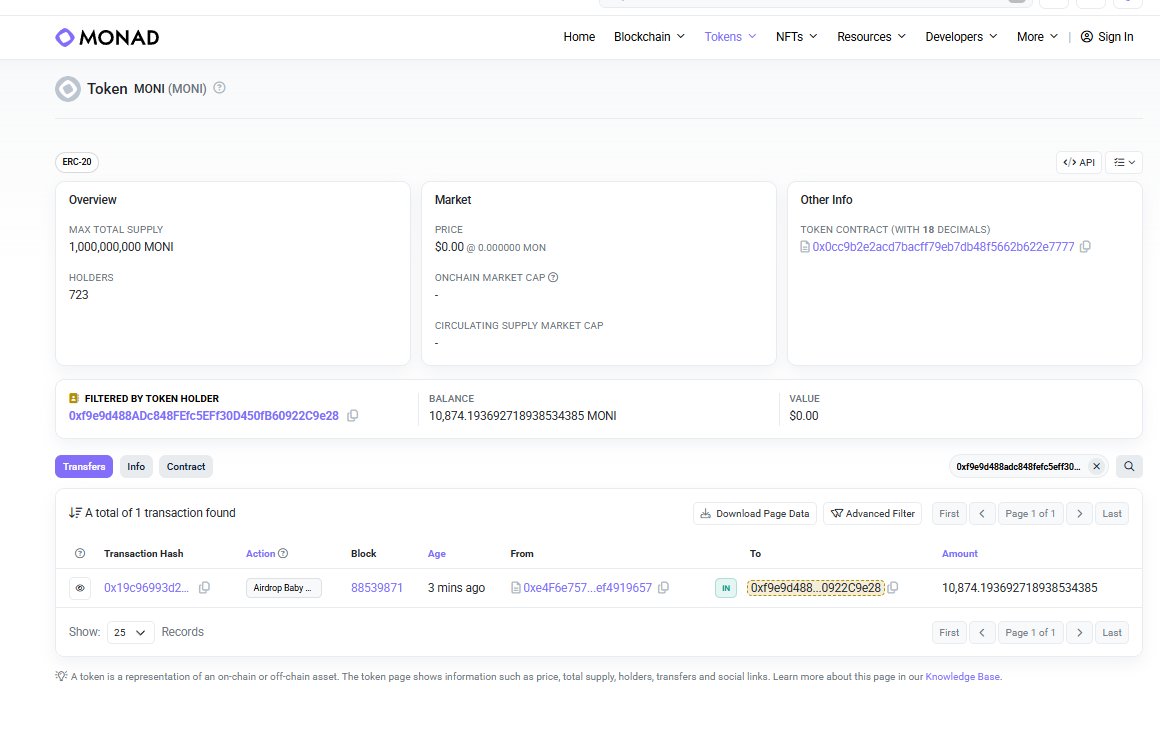Viewport: 1160px width, 743px height.
Task: Open the Developers dropdown
Action: click(x=962, y=37)
